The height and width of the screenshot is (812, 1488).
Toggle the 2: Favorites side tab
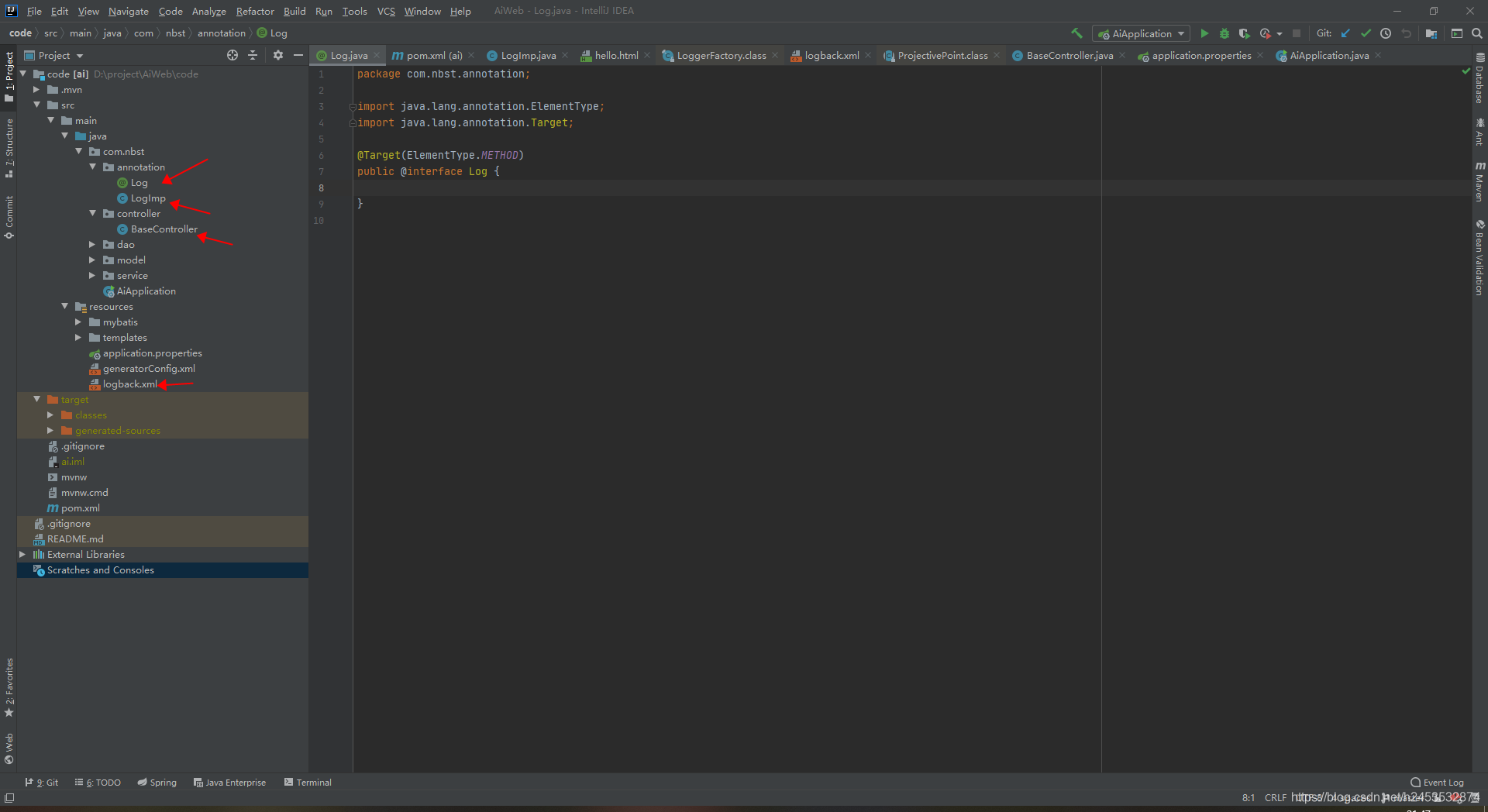click(9, 687)
